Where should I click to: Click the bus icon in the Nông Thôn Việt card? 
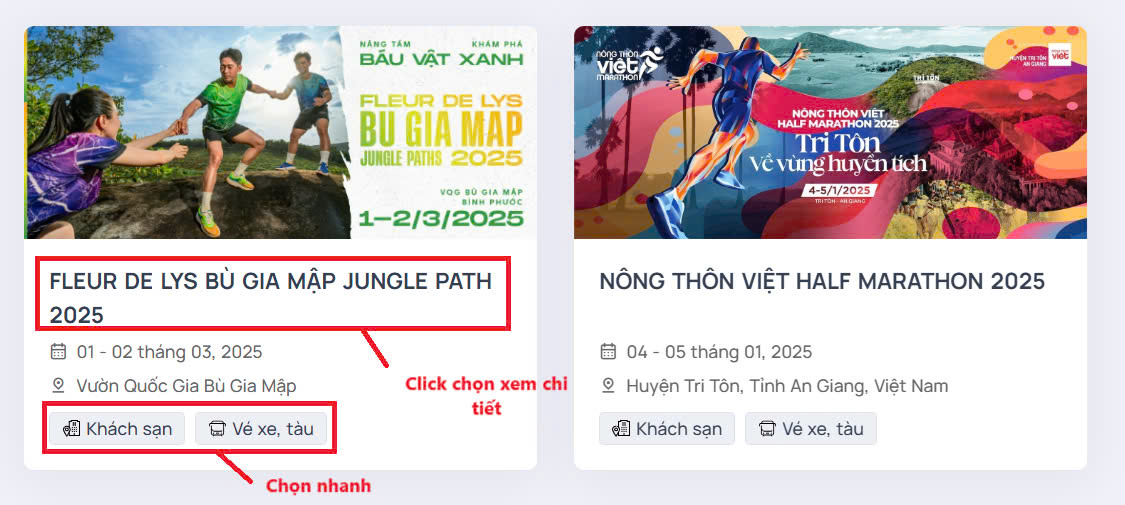767,429
